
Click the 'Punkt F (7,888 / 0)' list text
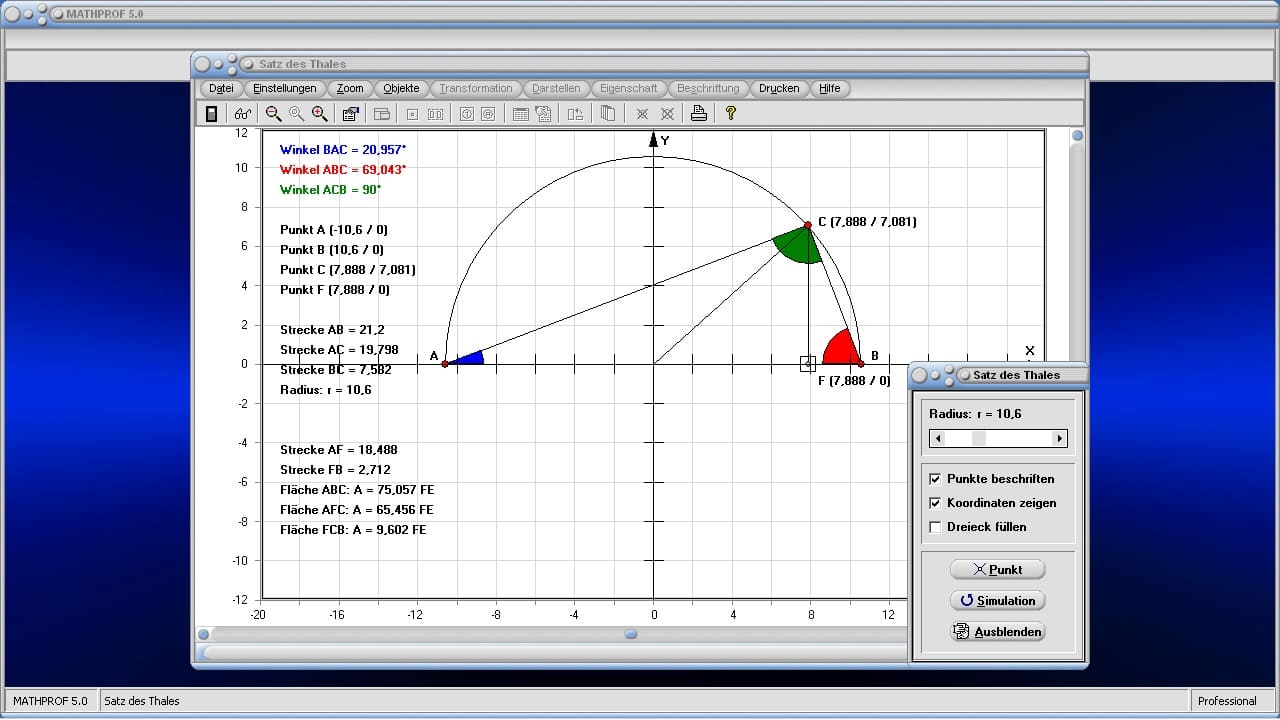pos(335,290)
